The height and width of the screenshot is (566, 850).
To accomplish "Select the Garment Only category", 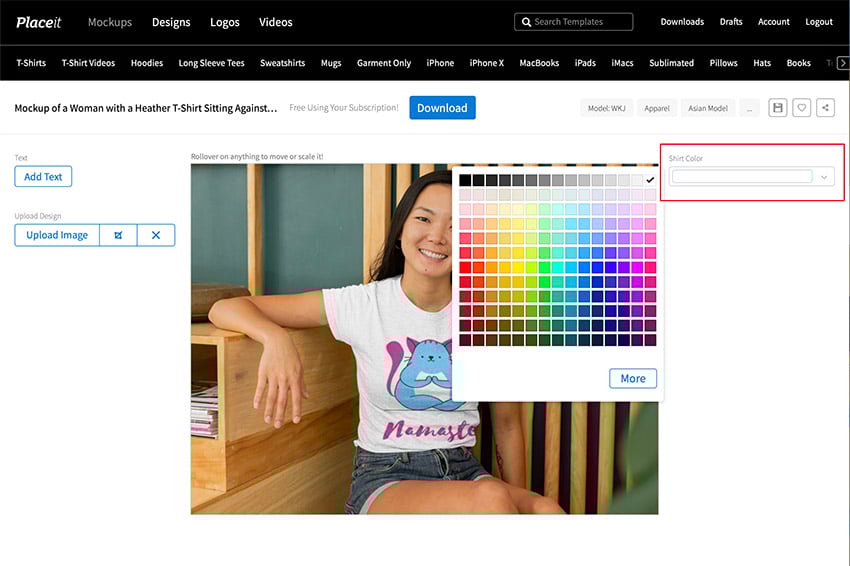I will point(384,63).
